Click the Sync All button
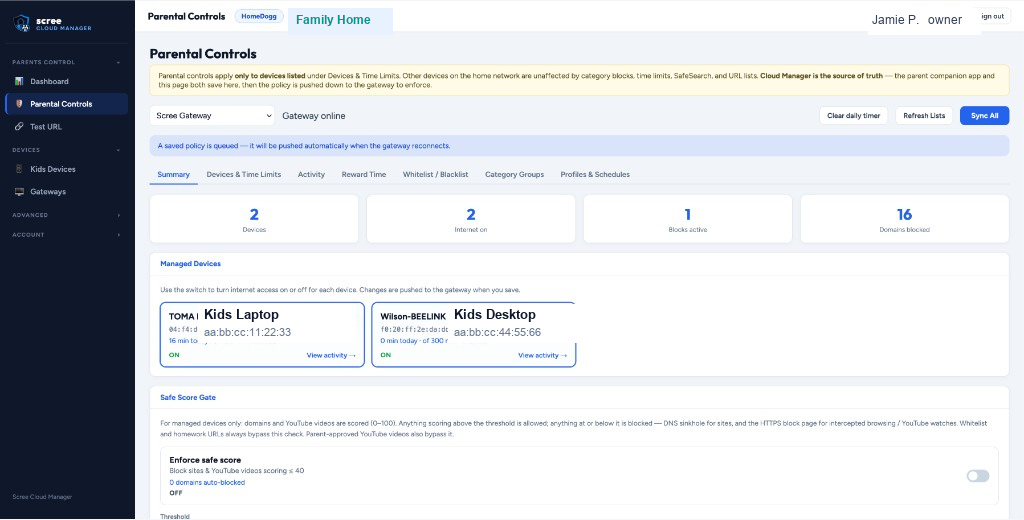The height and width of the screenshot is (520, 1024). click(984, 116)
